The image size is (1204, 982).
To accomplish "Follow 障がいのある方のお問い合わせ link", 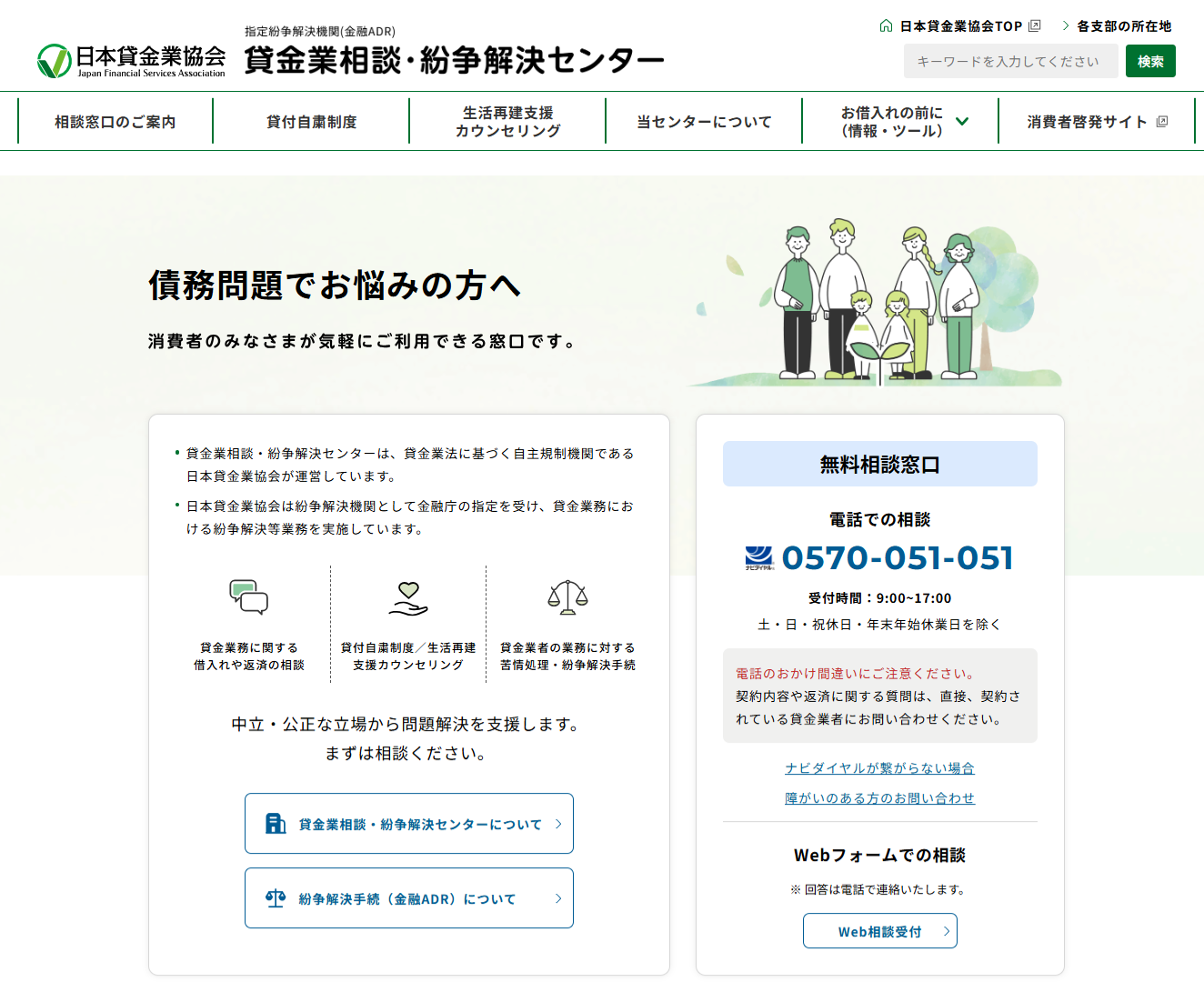I will coord(880,798).
